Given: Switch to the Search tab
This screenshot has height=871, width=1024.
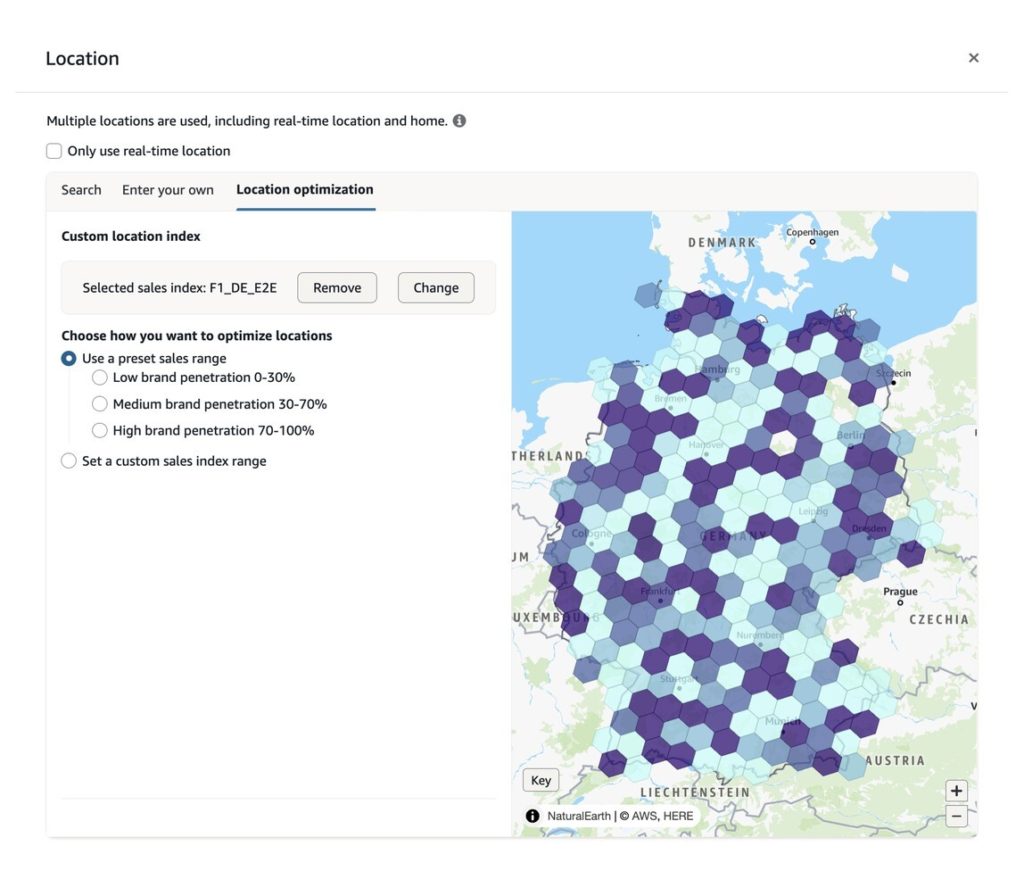Looking at the screenshot, I should pos(81,190).
